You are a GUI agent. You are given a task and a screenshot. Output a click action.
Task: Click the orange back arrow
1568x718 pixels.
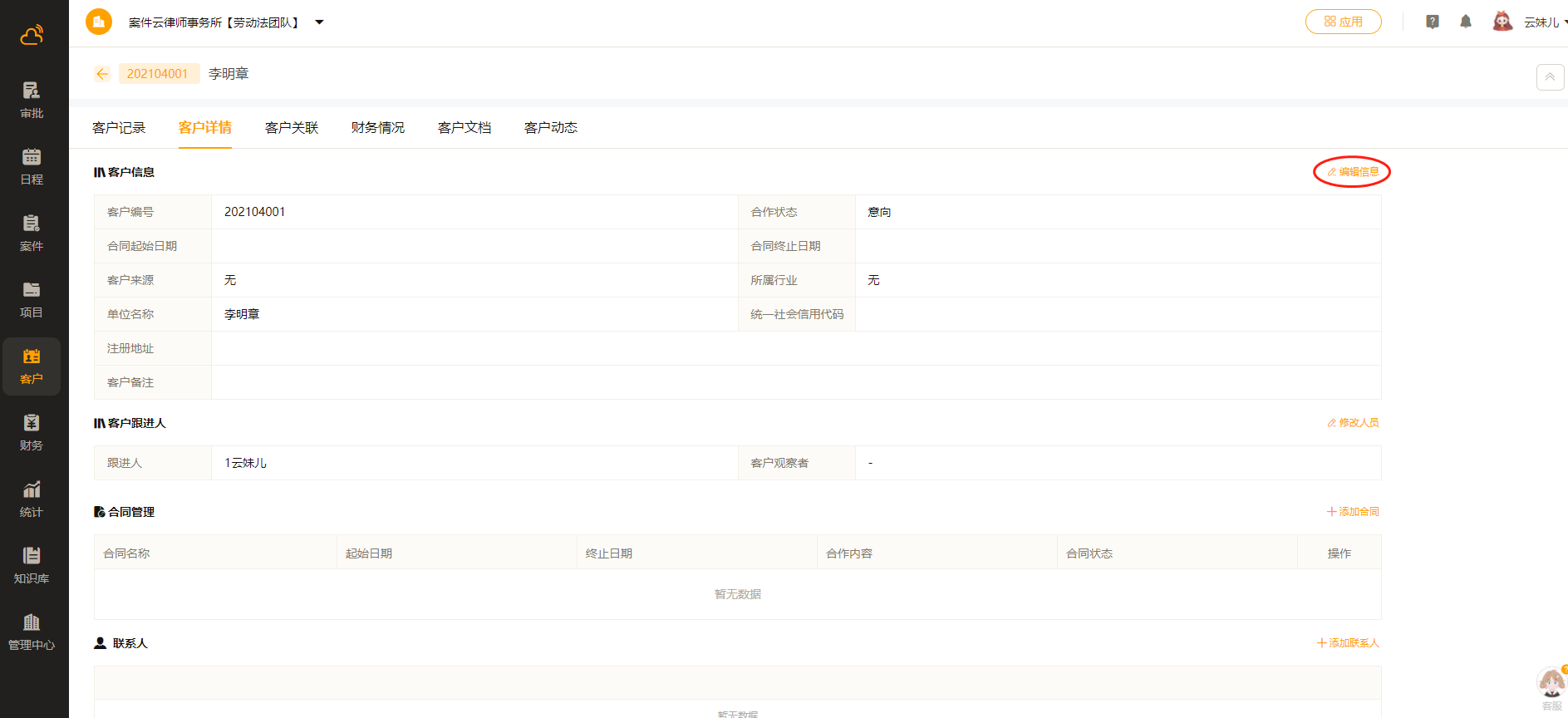(102, 74)
